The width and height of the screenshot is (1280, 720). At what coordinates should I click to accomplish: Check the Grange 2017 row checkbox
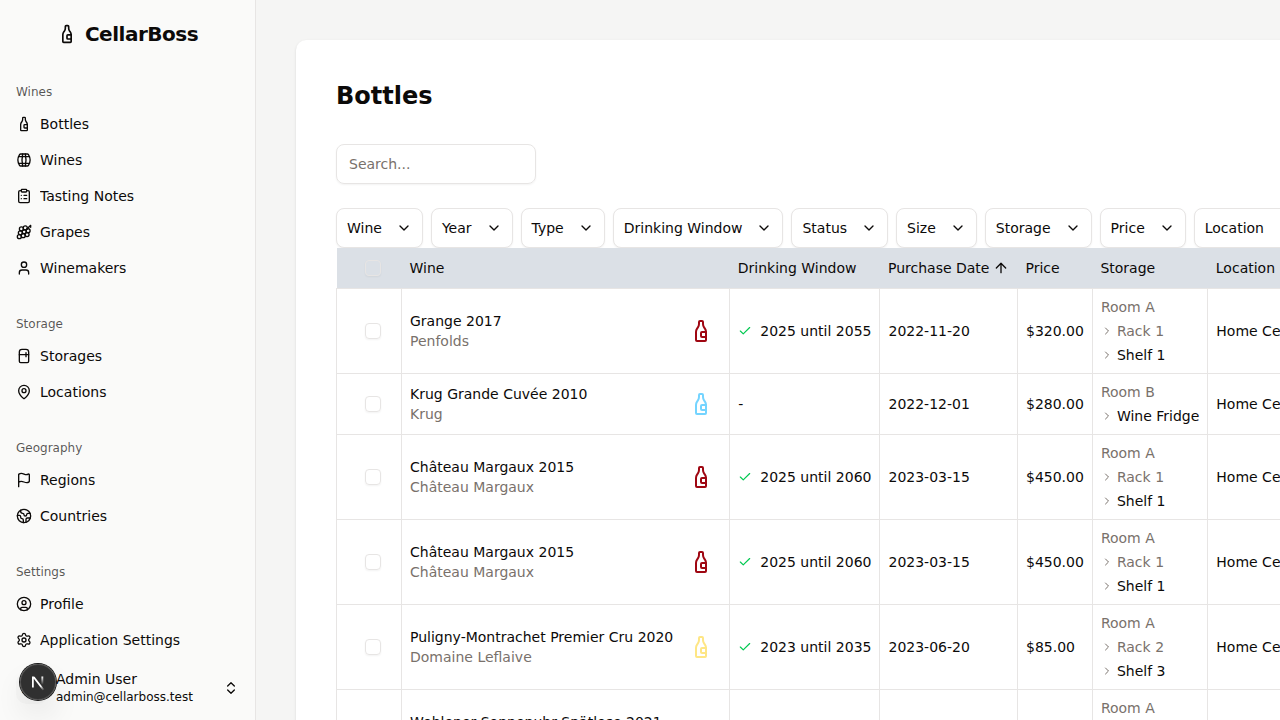(x=373, y=331)
